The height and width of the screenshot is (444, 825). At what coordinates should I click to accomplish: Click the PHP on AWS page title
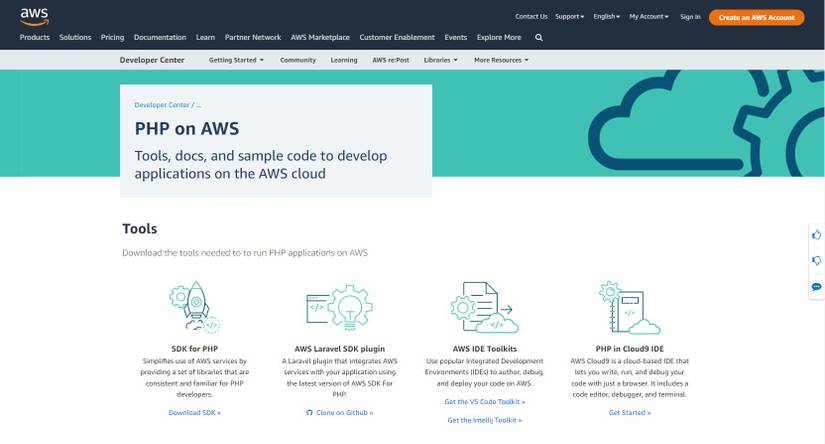(x=187, y=129)
